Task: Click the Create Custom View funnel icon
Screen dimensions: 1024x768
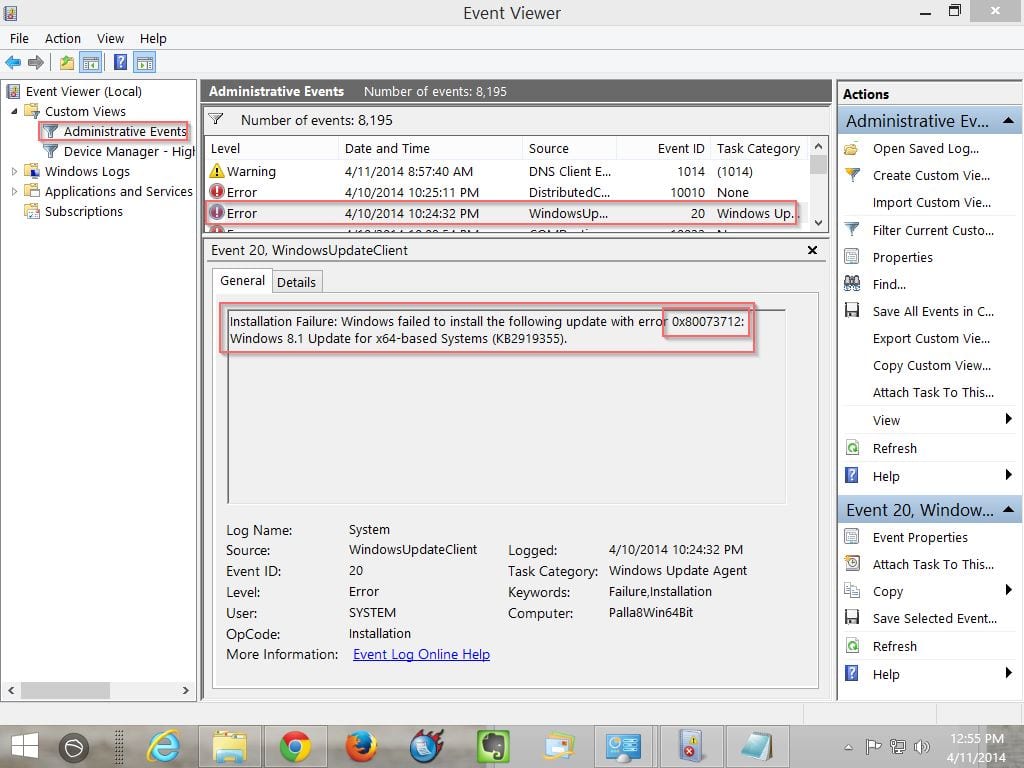Action: [x=852, y=175]
